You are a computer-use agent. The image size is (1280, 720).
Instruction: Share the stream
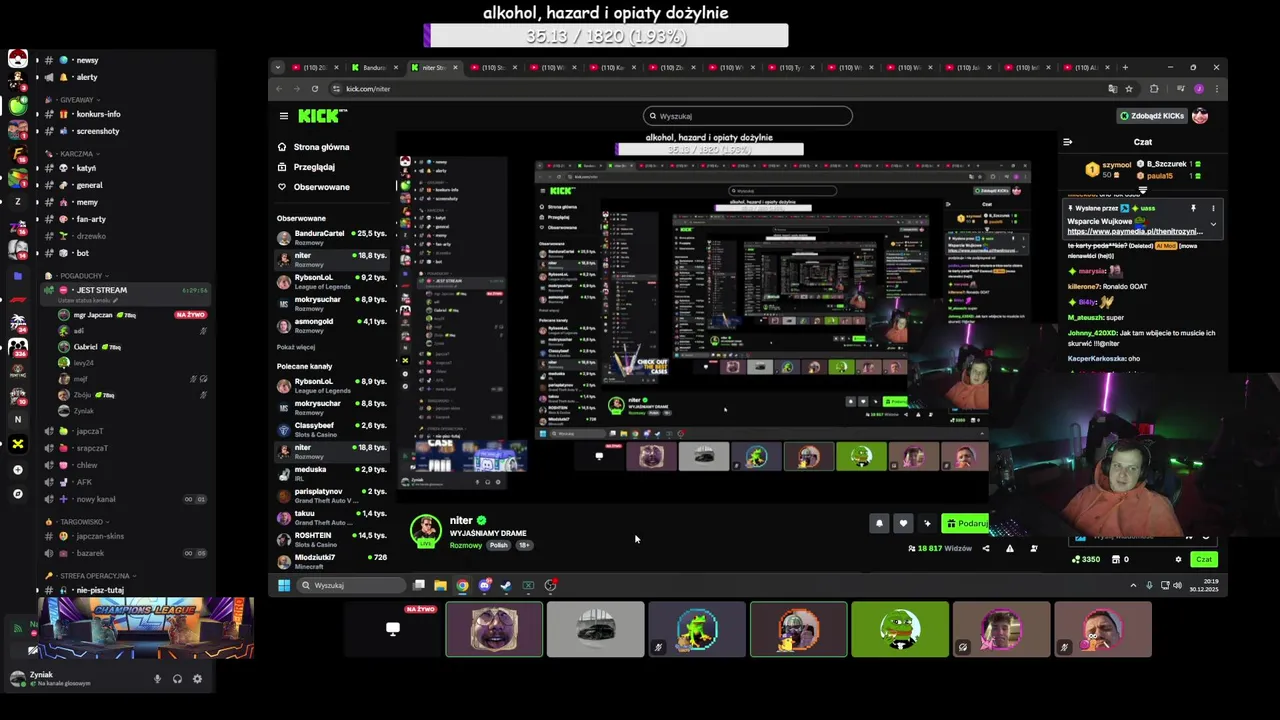click(x=986, y=548)
